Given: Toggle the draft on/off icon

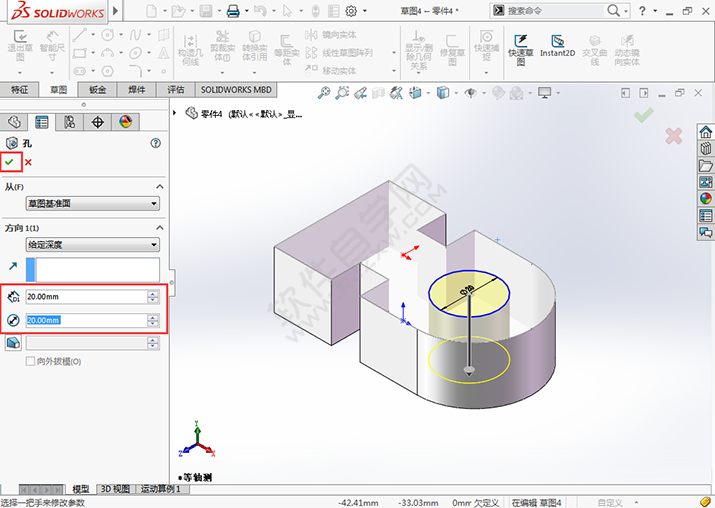Looking at the screenshot, I should (x=13, y=342).
